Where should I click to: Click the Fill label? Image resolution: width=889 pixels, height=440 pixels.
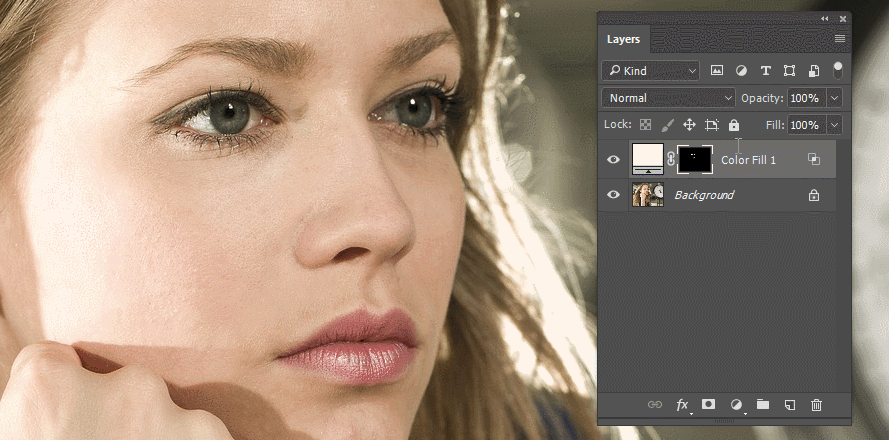point(775,125)
